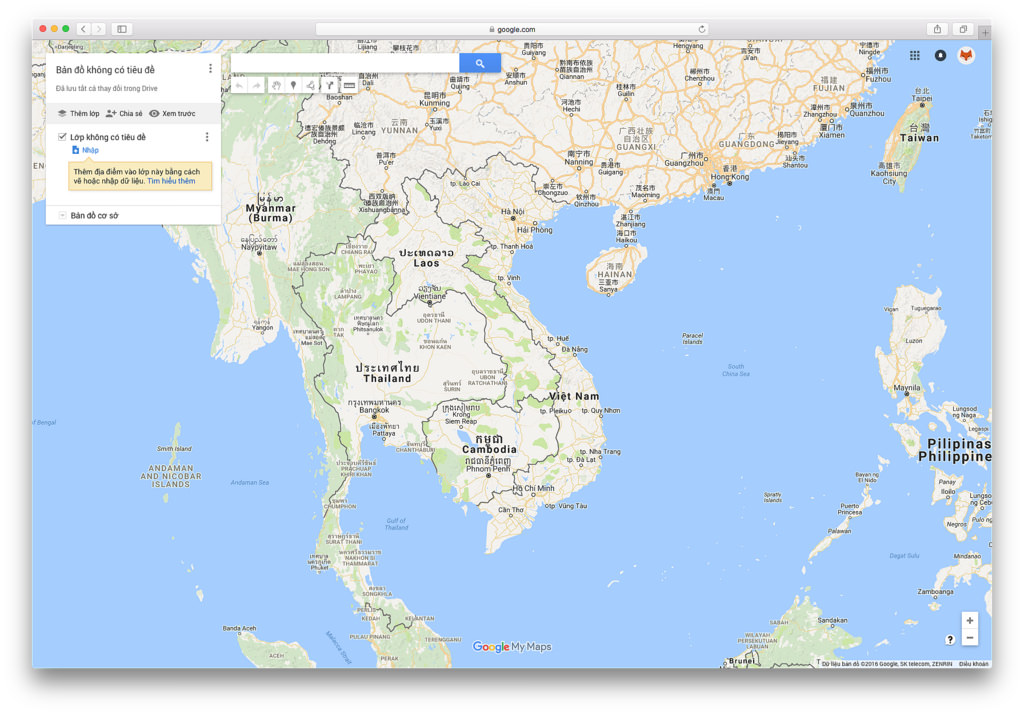Toggle the Safari sidebar button
The image size is (1024, 714).
click(x=122, y=29)
